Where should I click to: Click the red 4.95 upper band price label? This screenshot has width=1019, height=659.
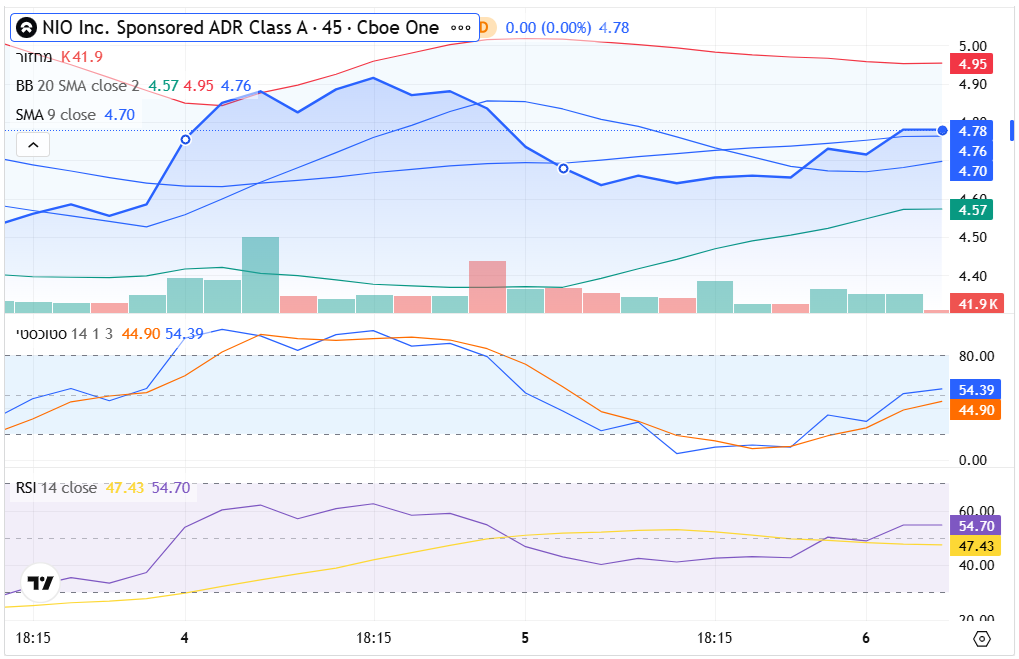[x=972, y=64]
